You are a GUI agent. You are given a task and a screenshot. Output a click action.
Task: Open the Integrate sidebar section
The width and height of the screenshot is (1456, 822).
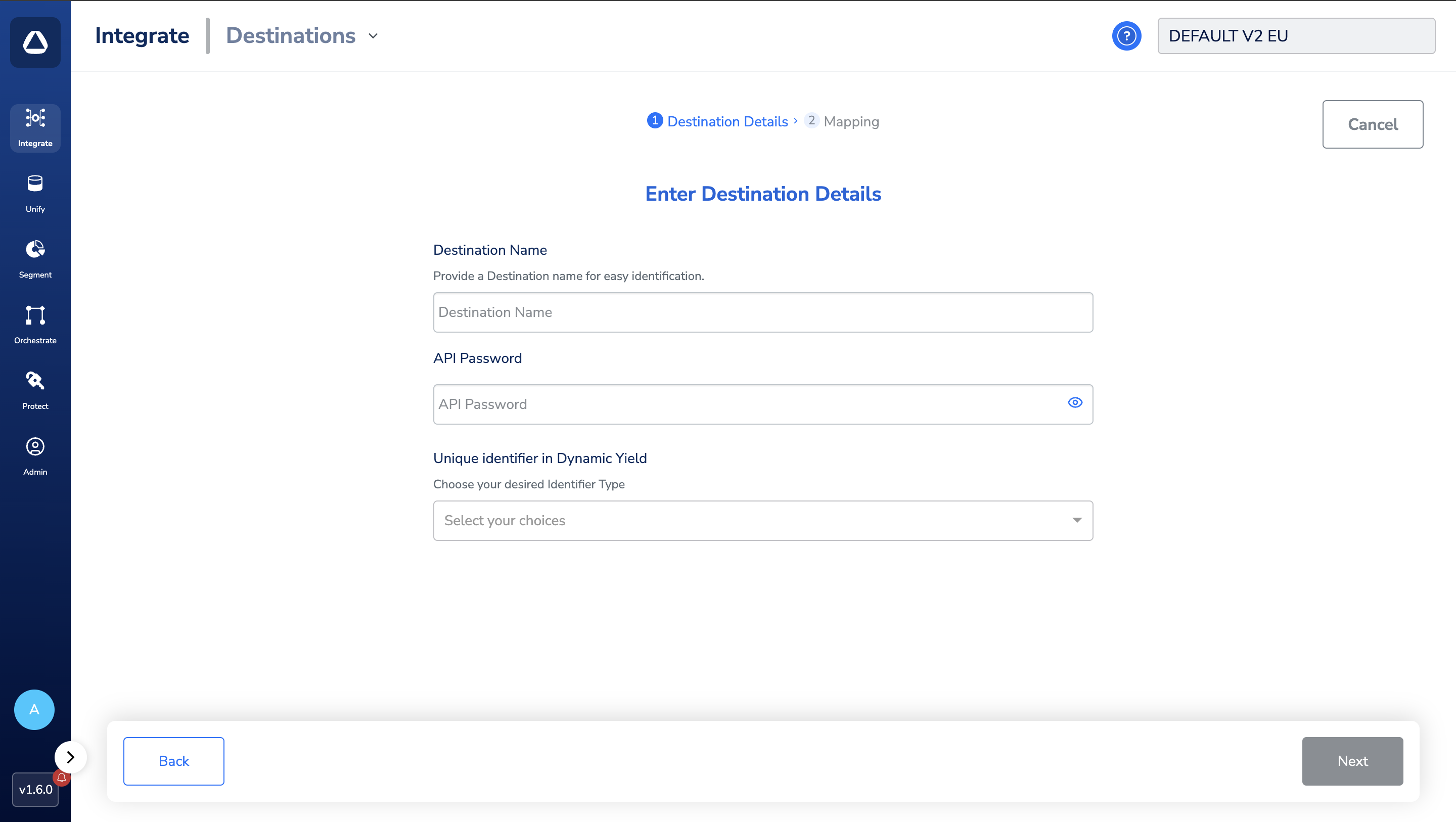tap(35, 128)
